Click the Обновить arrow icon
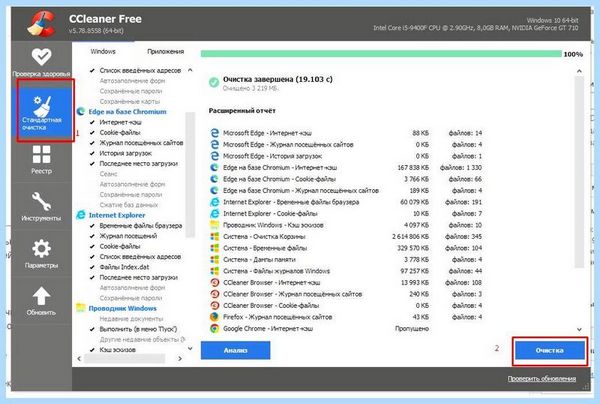 [41, 296]
